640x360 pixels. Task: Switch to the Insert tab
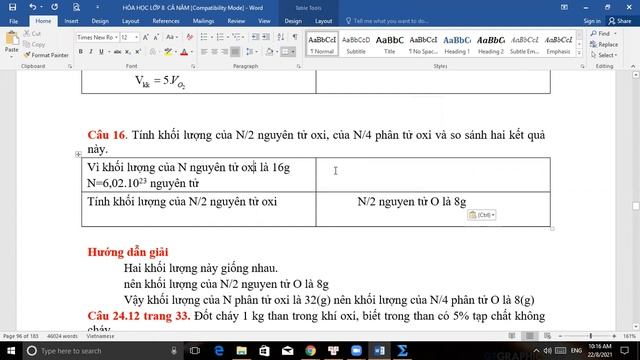(71, 21)
